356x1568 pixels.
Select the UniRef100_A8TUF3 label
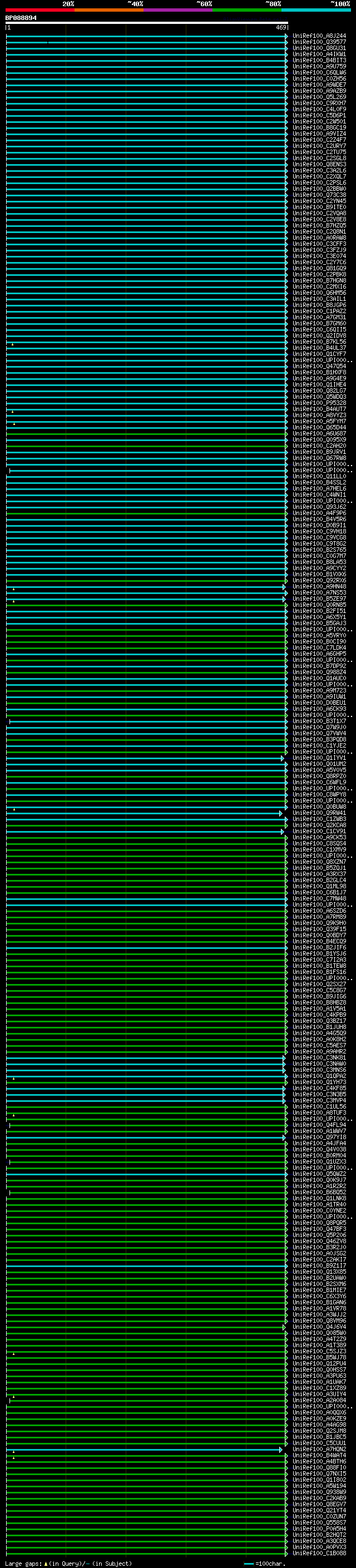[319, 1112]
